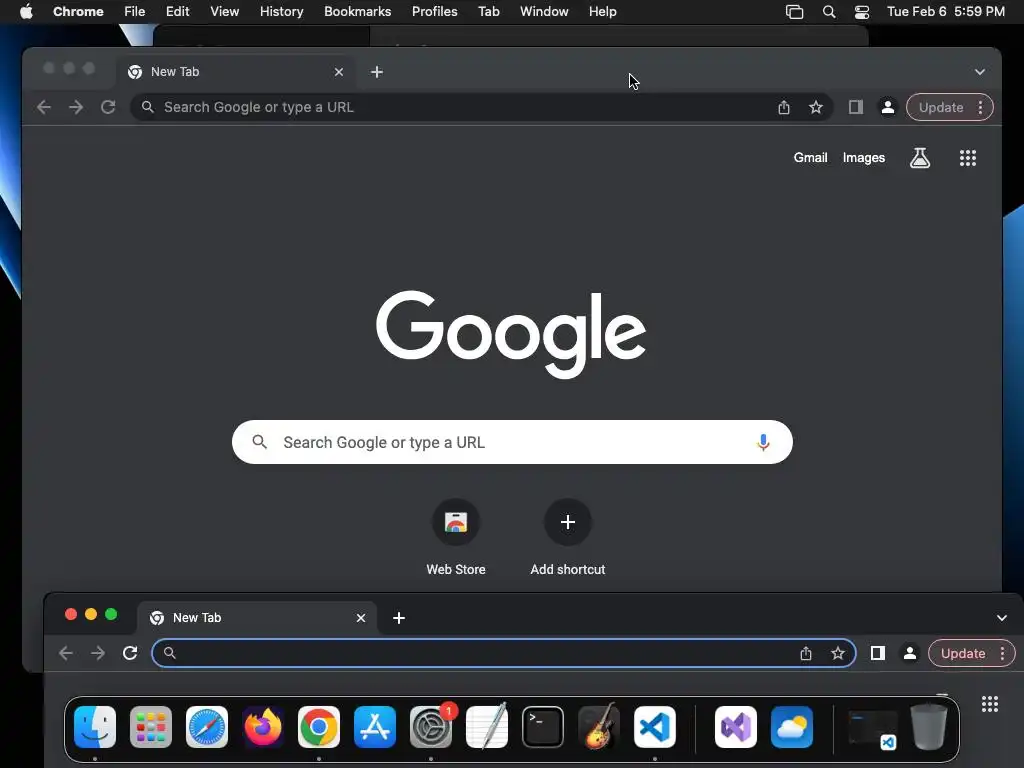
Task: Open the Apple menu
Action: pos(26,12)
